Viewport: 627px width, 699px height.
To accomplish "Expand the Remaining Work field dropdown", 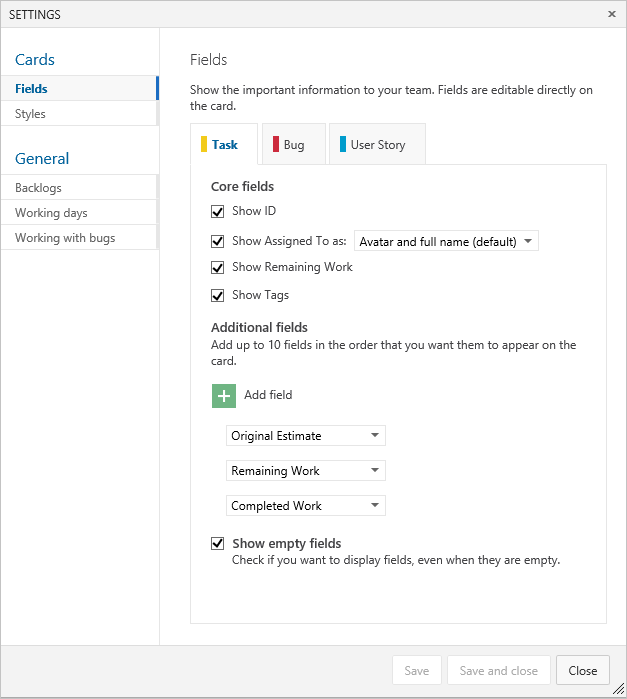I will 305,471.
